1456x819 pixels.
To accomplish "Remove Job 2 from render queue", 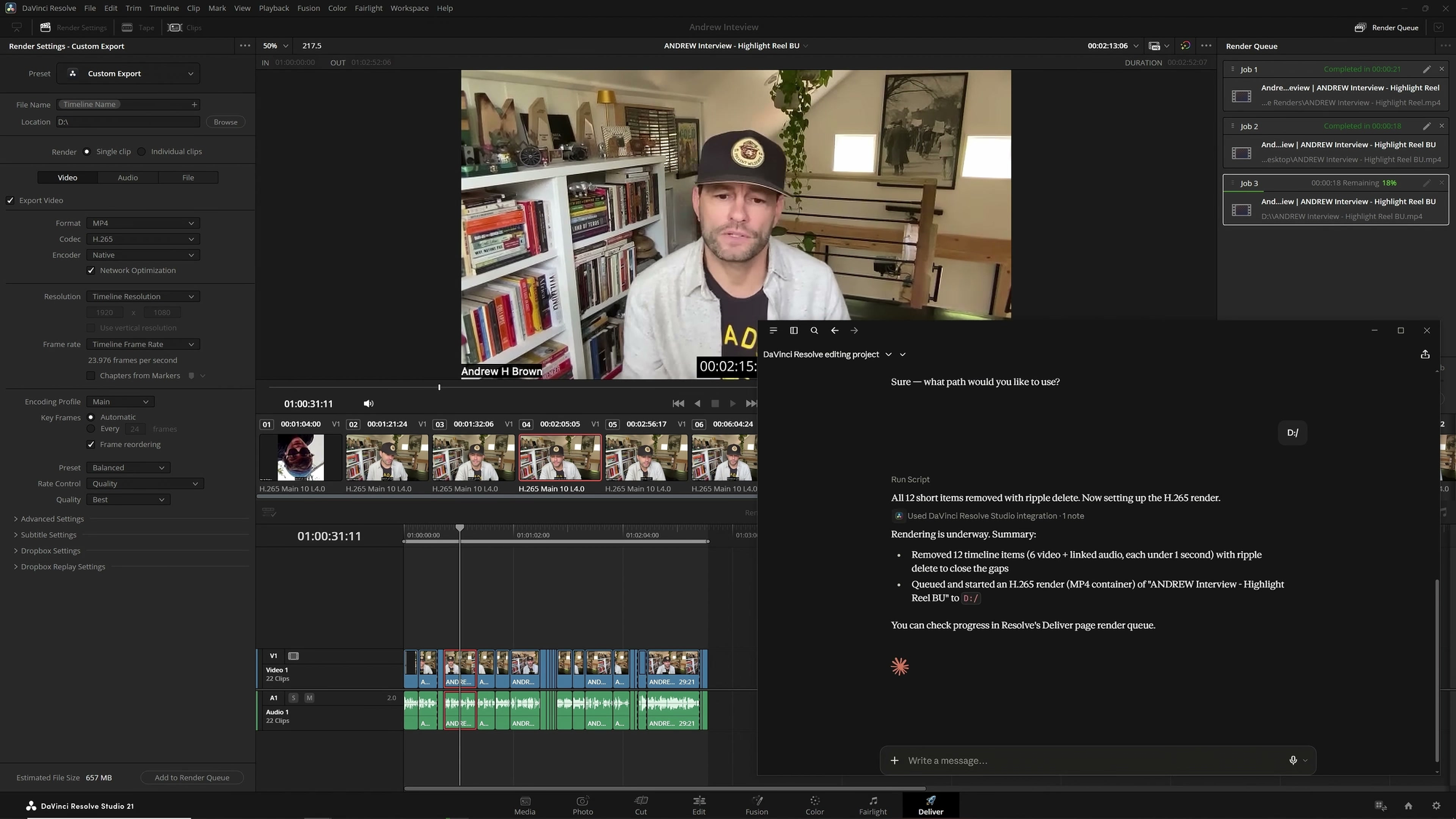I will coord(1441,126).
